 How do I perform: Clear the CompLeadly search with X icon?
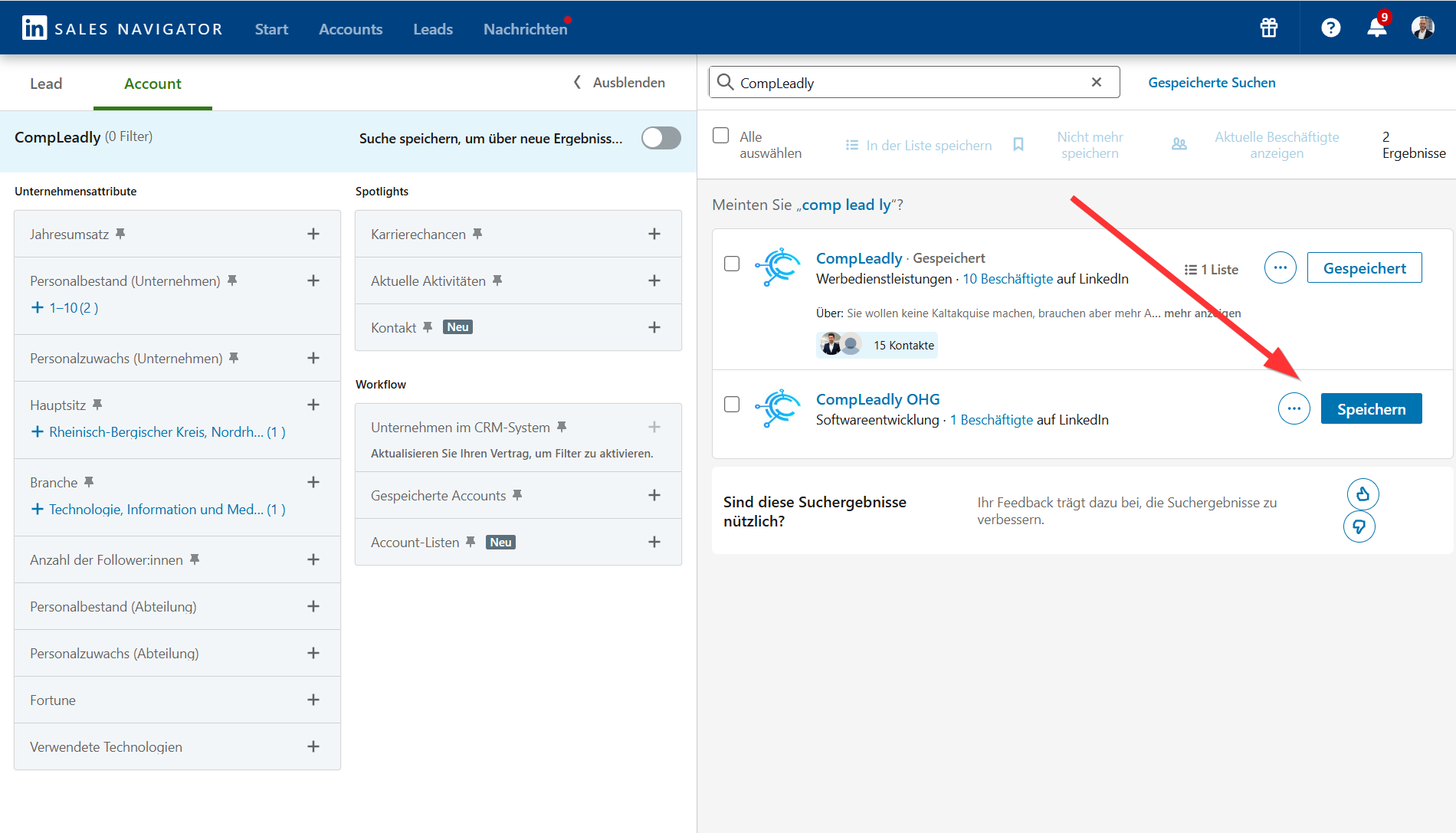click(1097, 82)
